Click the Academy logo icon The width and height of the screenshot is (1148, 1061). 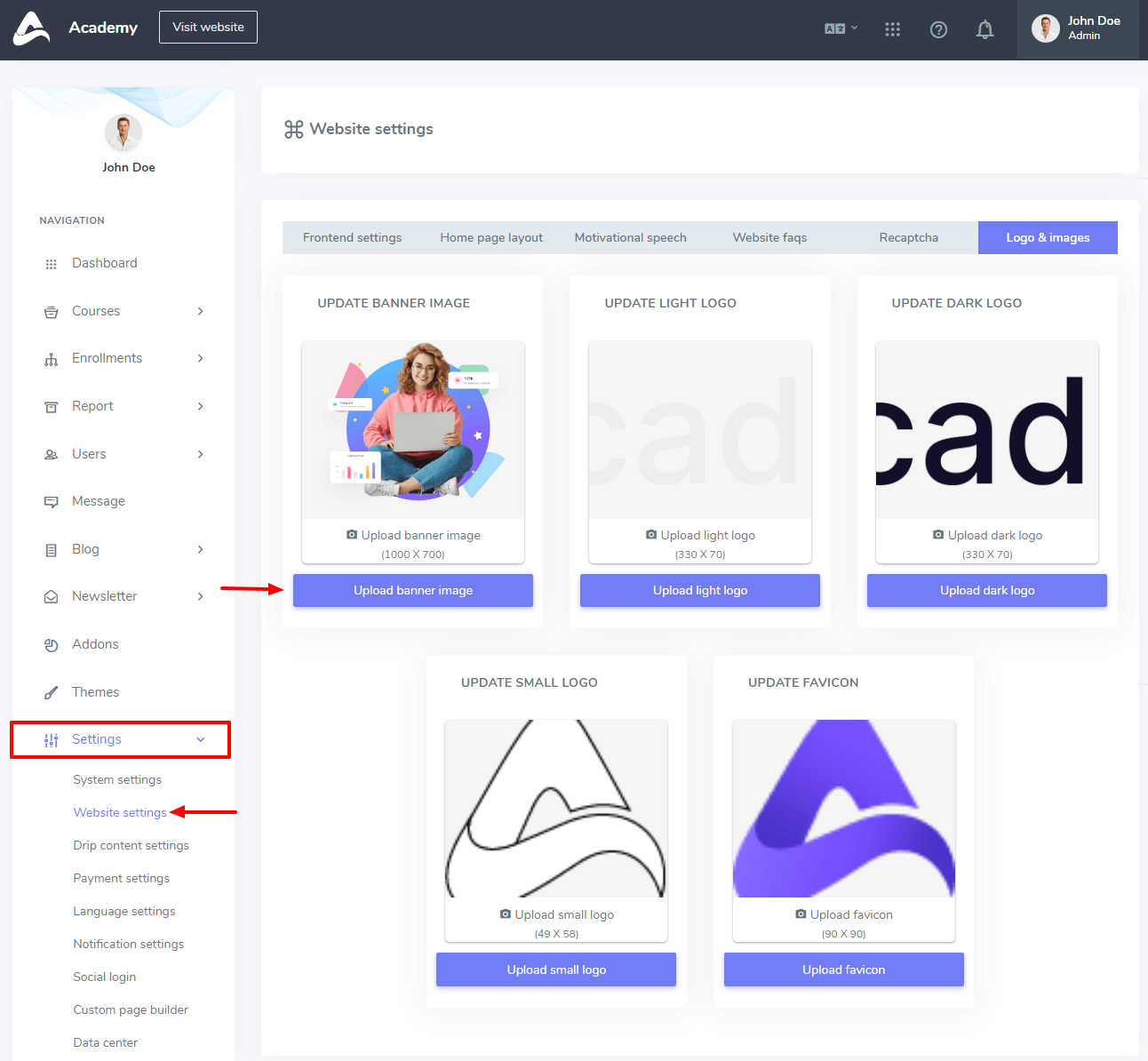pyautogui.click(x=32, y=28)
